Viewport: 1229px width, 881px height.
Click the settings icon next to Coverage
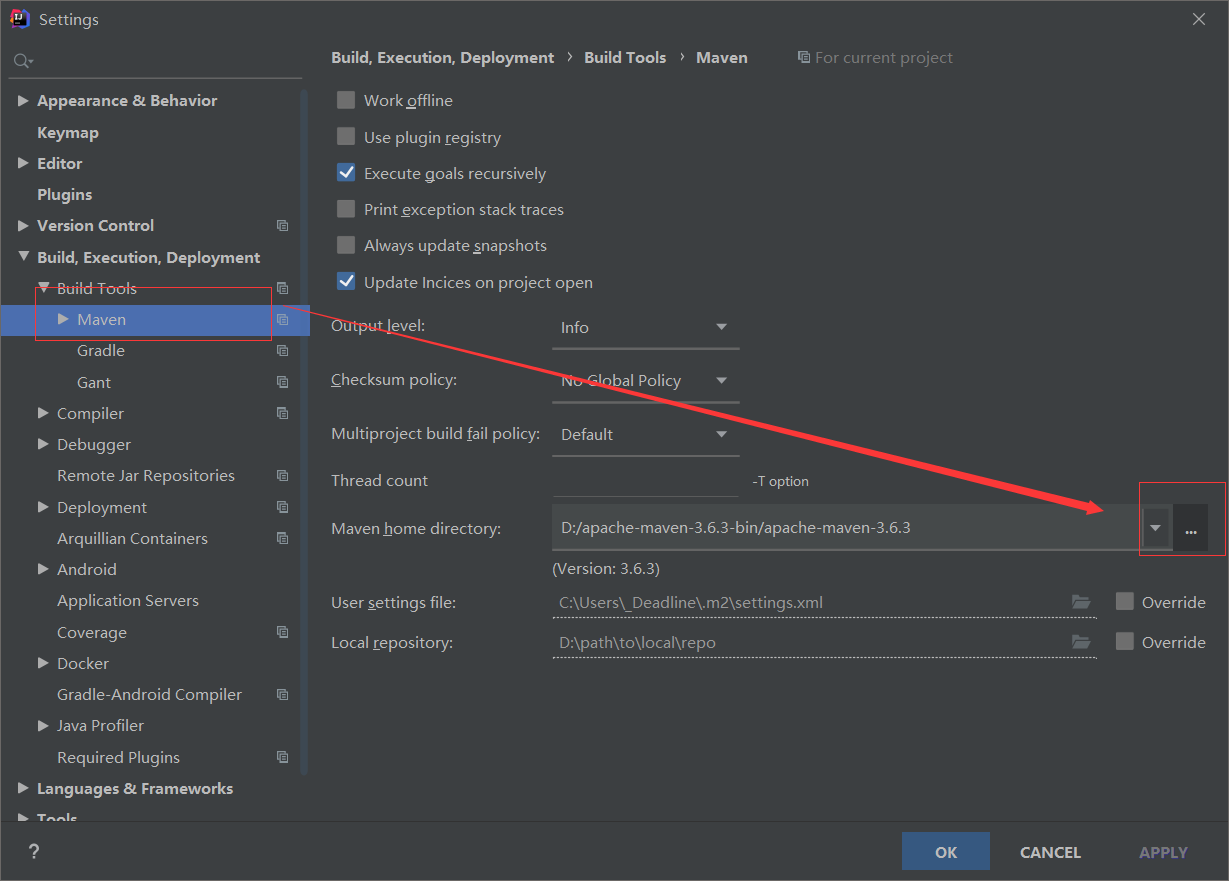pyautogui.click(x=282, y=631)
